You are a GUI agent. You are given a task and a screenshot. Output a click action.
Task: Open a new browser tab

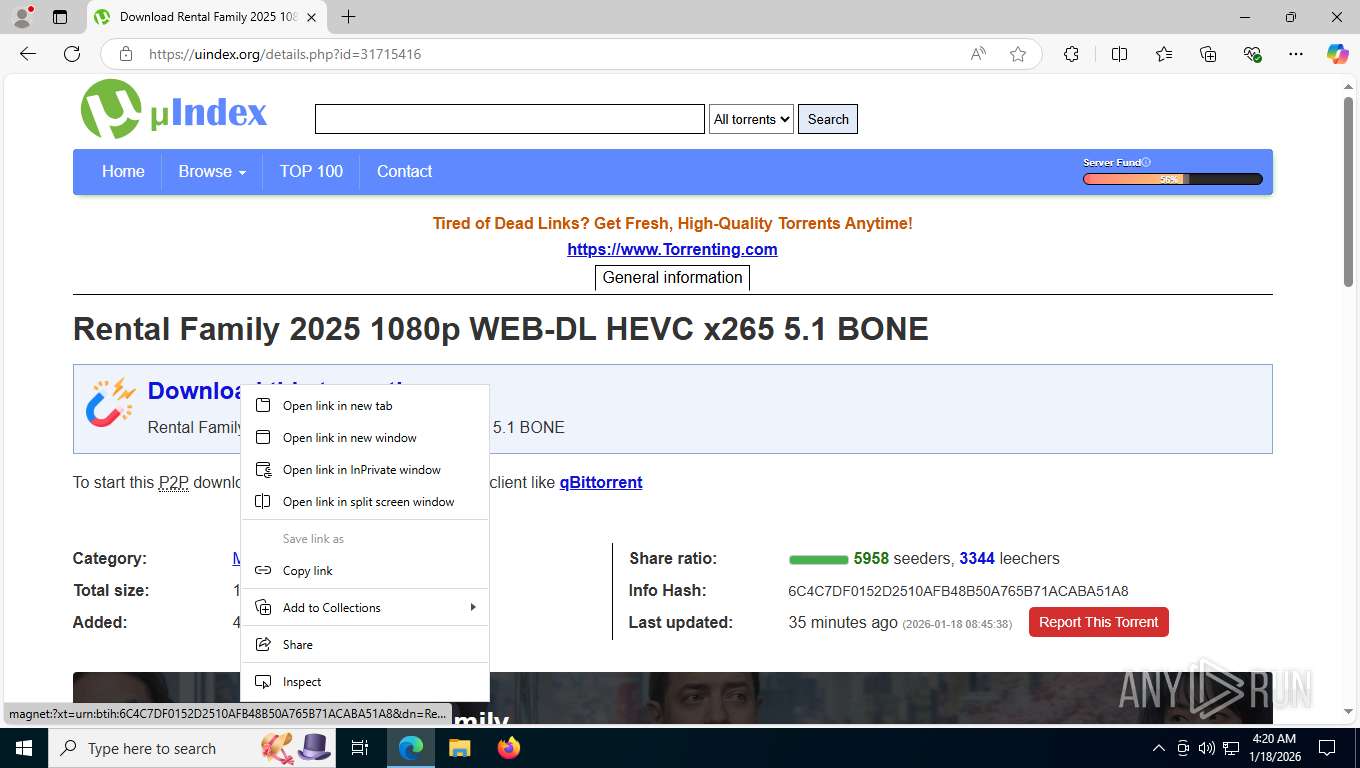coord(348,17)
